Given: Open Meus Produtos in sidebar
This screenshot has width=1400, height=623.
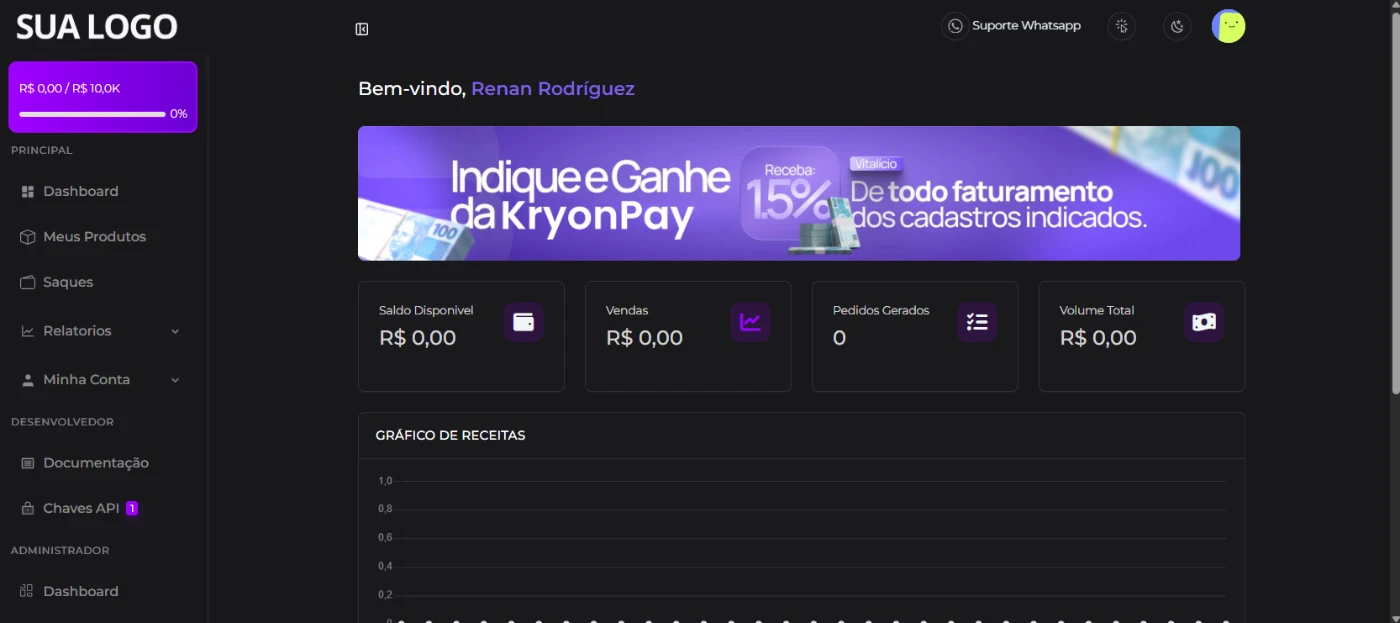Looking at the screenshot, I should pyautogui.click(x=94, y=237).
